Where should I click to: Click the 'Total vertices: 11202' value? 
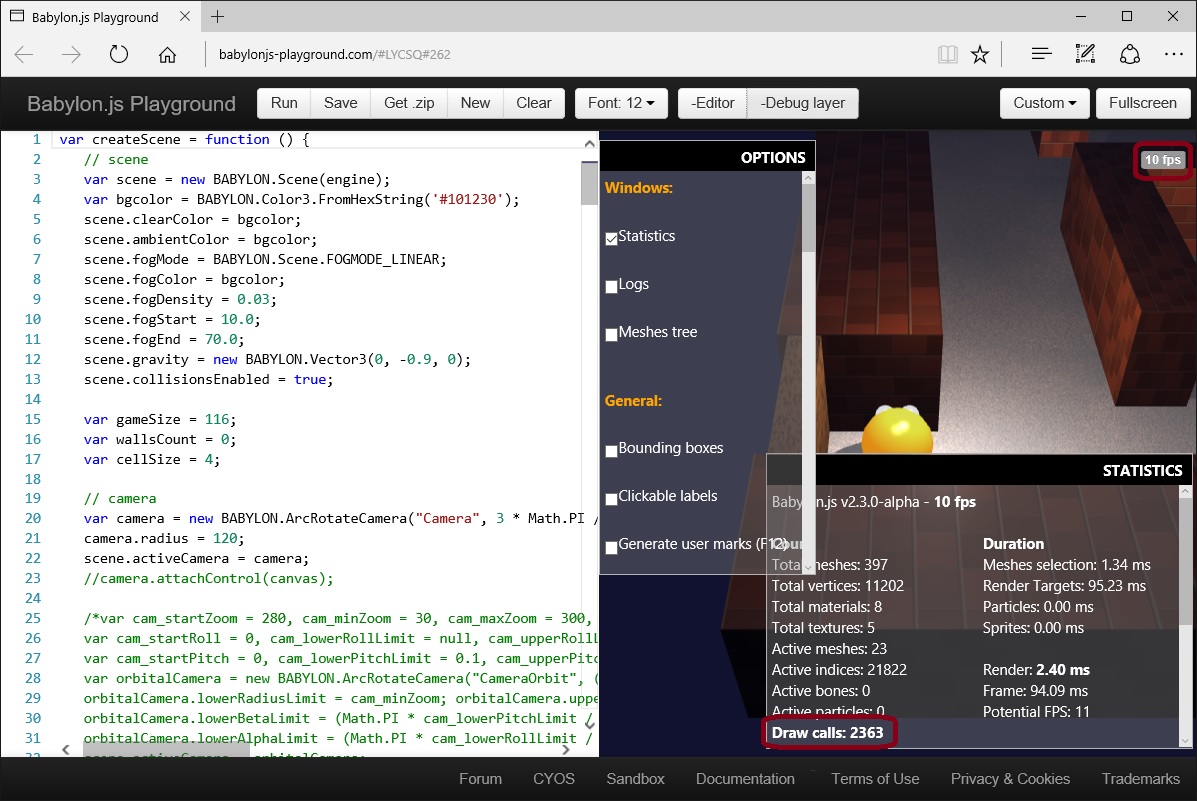837,586
